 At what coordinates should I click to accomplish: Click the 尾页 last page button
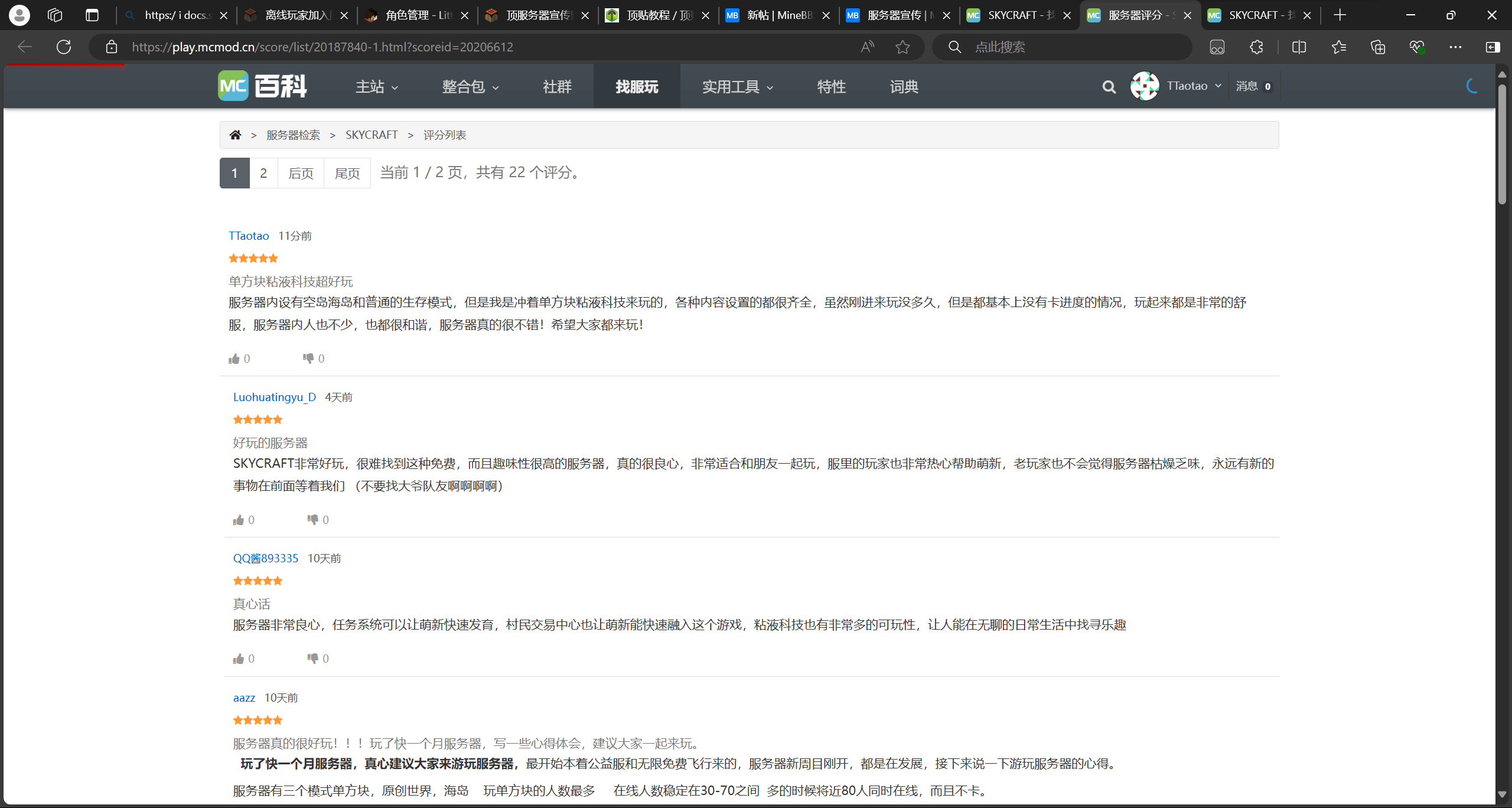[x=347, y=173]
